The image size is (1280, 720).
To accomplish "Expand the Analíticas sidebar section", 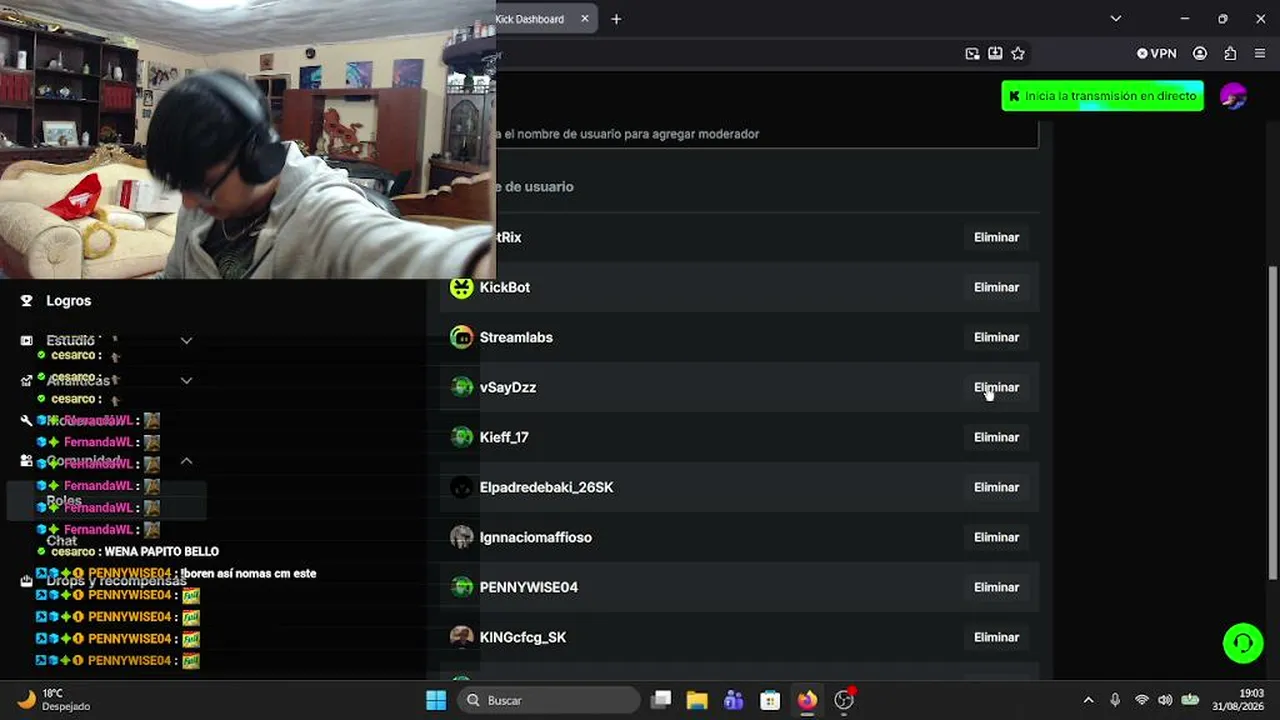I will point(186,381).
